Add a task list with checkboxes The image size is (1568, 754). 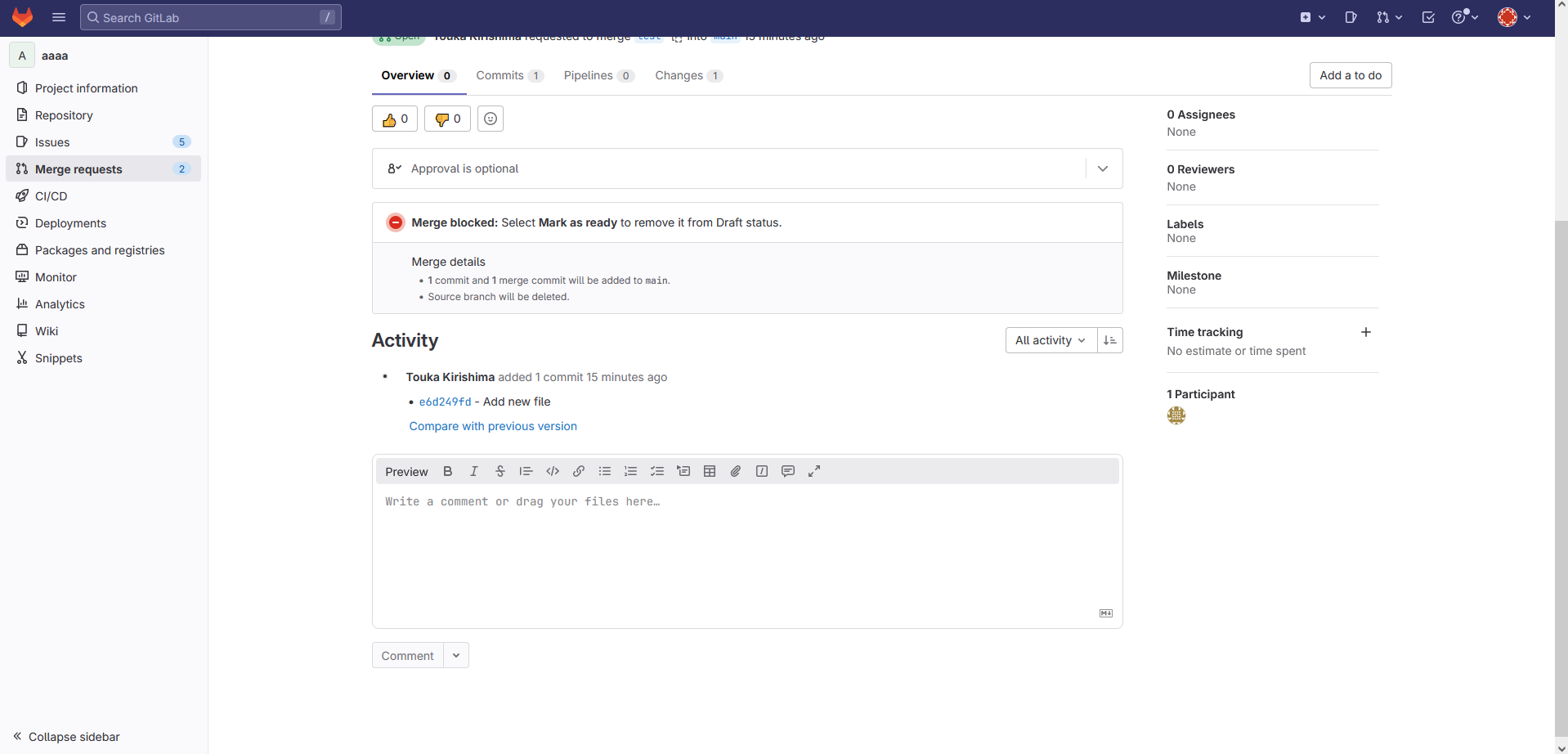coord(657,471)
